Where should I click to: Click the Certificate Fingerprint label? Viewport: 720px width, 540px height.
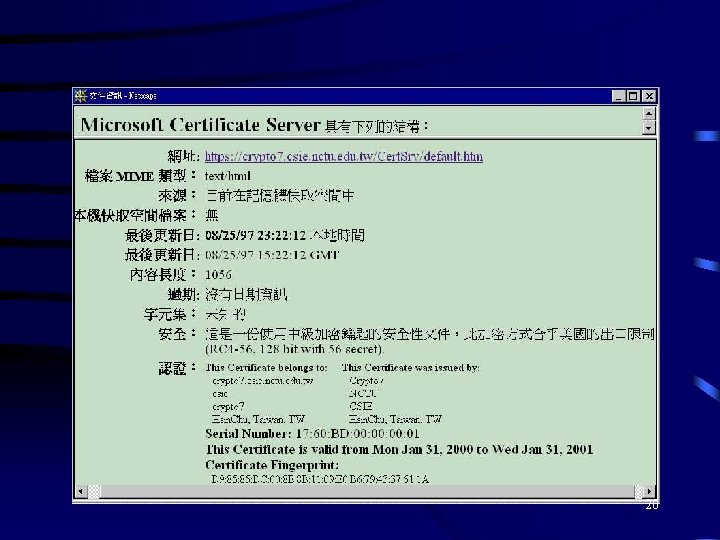click(x=272, y=465)
